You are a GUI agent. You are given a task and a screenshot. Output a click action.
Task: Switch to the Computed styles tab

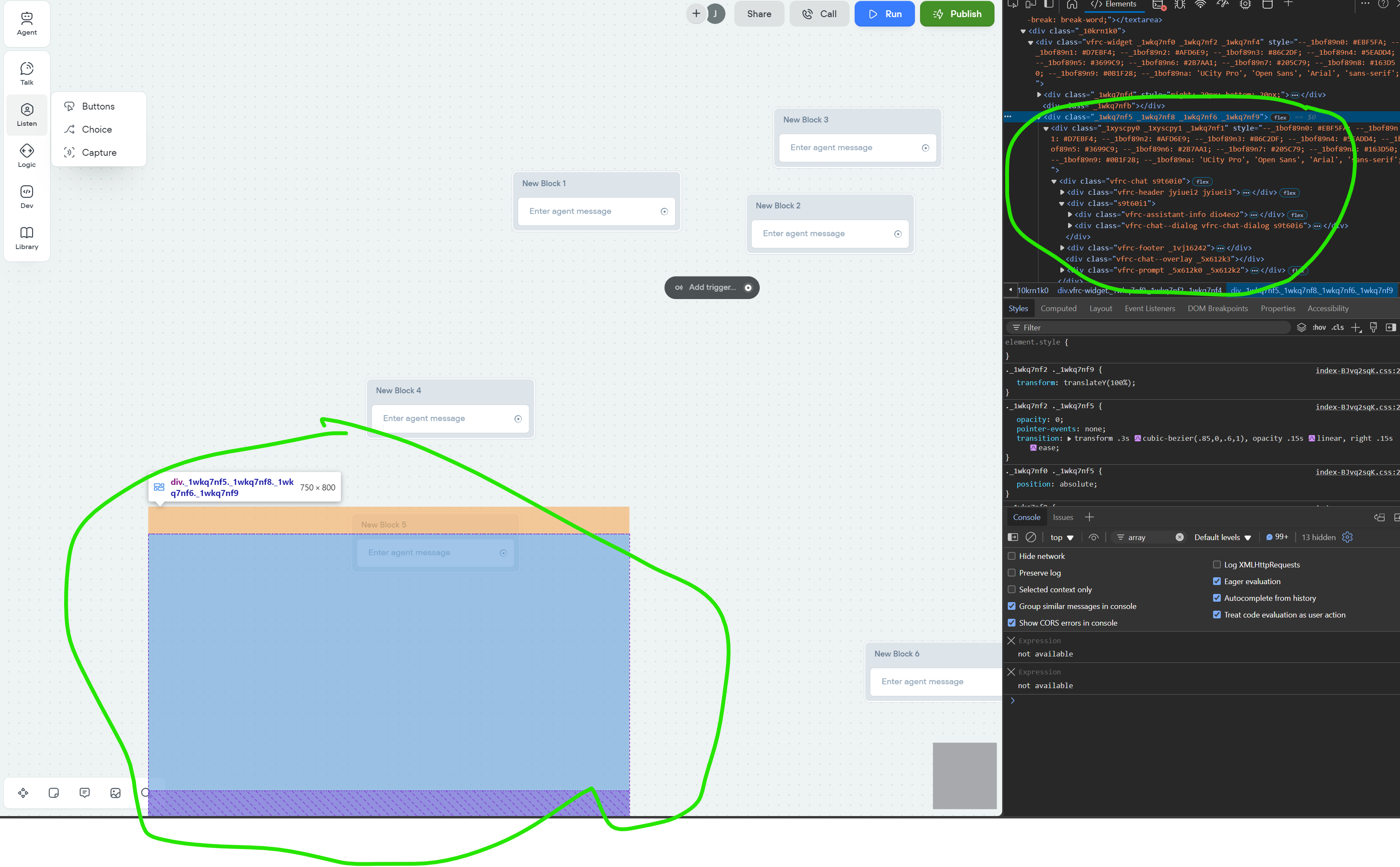coord(1058,309)
